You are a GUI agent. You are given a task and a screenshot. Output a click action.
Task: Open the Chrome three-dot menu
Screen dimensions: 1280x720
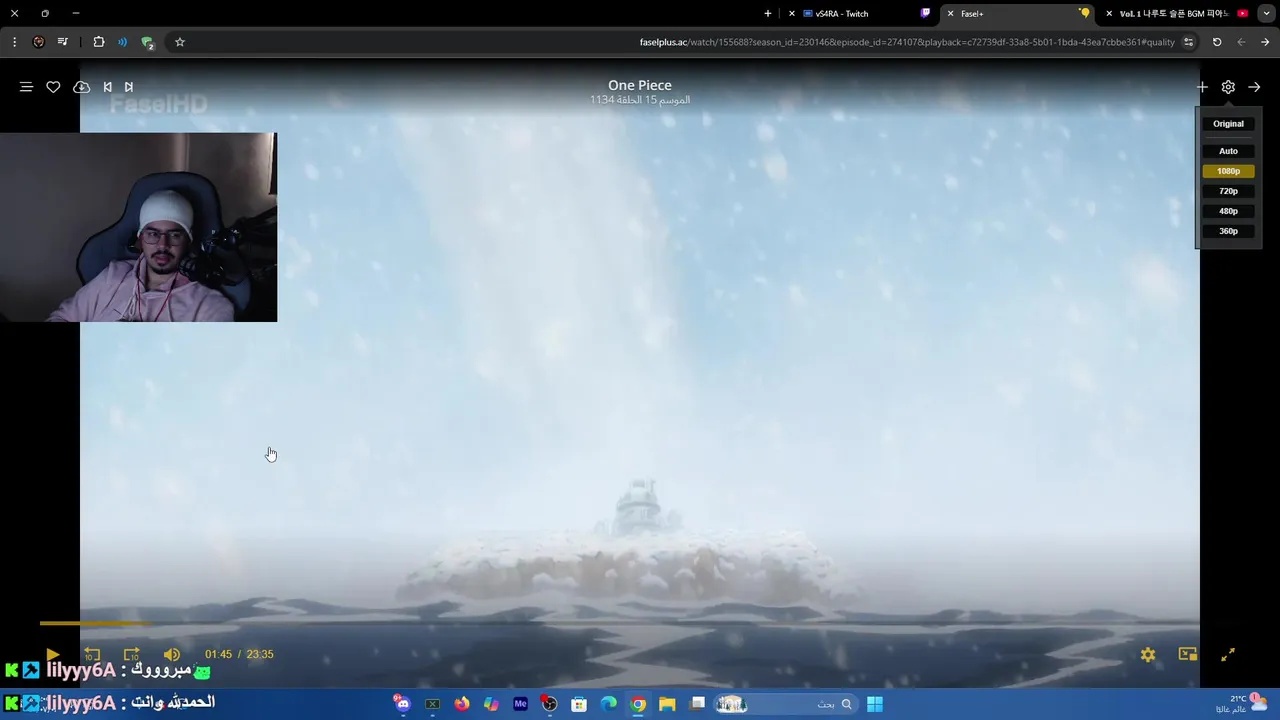(x=14, y=42)
